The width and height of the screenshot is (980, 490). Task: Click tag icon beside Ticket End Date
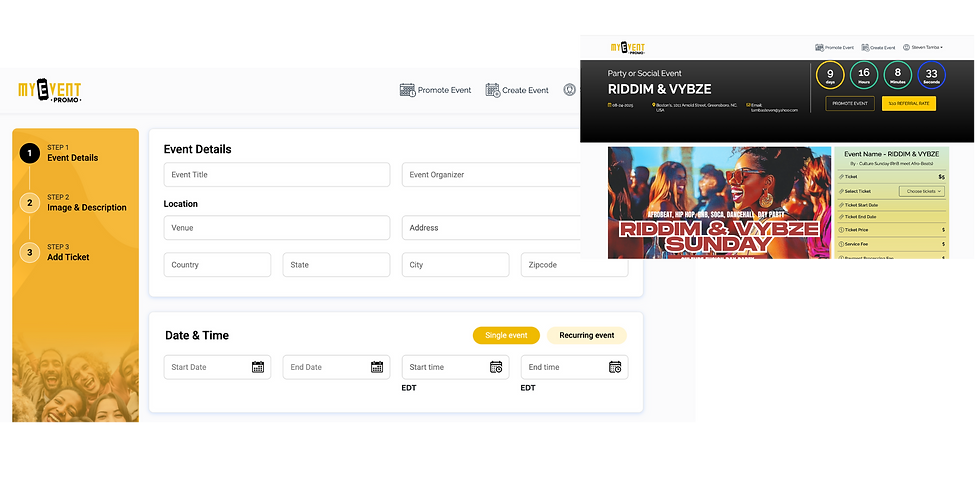pyautogui.click(x=840, y=217)
